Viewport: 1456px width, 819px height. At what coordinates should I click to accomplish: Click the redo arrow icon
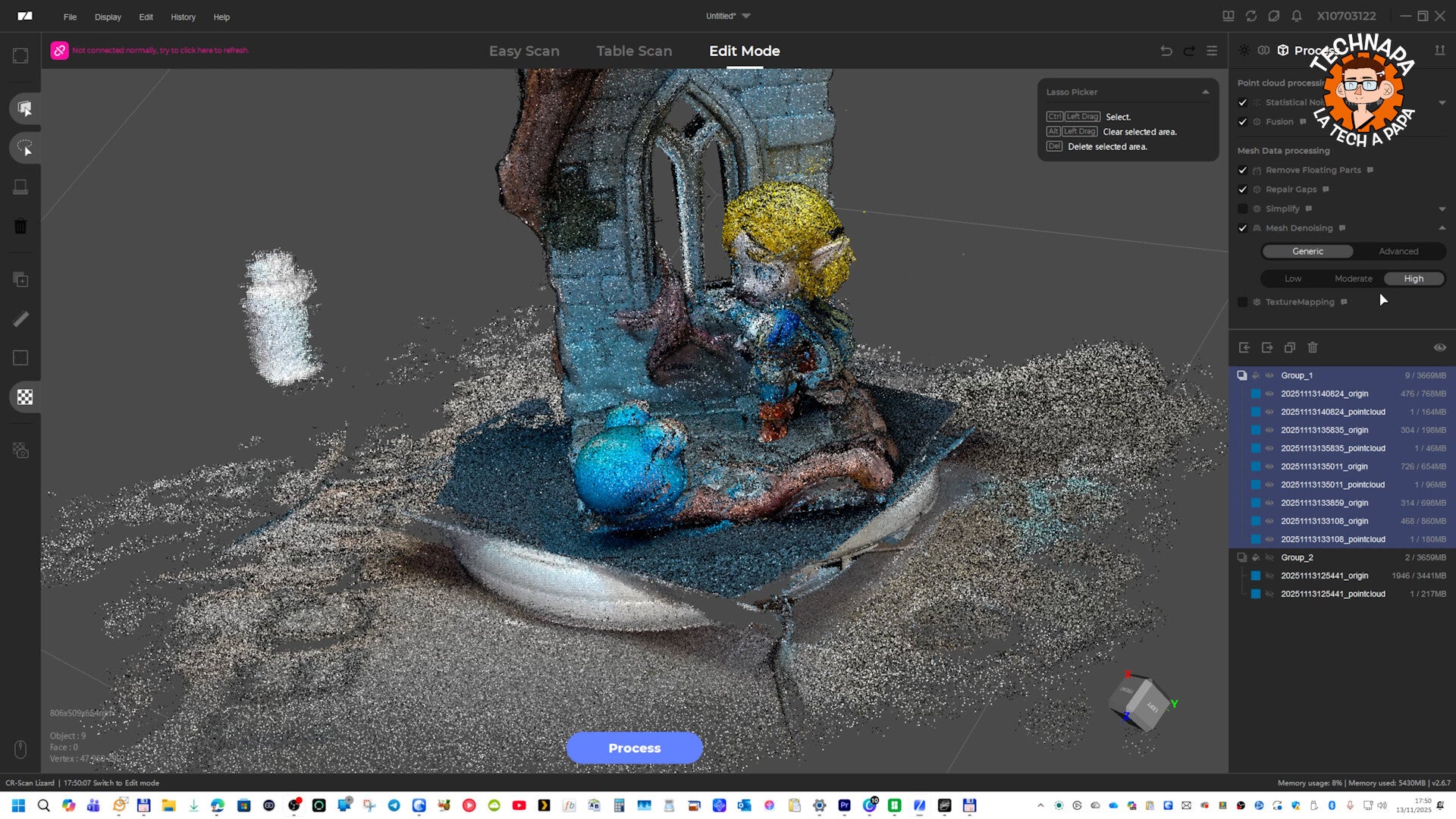[1189, 51]
